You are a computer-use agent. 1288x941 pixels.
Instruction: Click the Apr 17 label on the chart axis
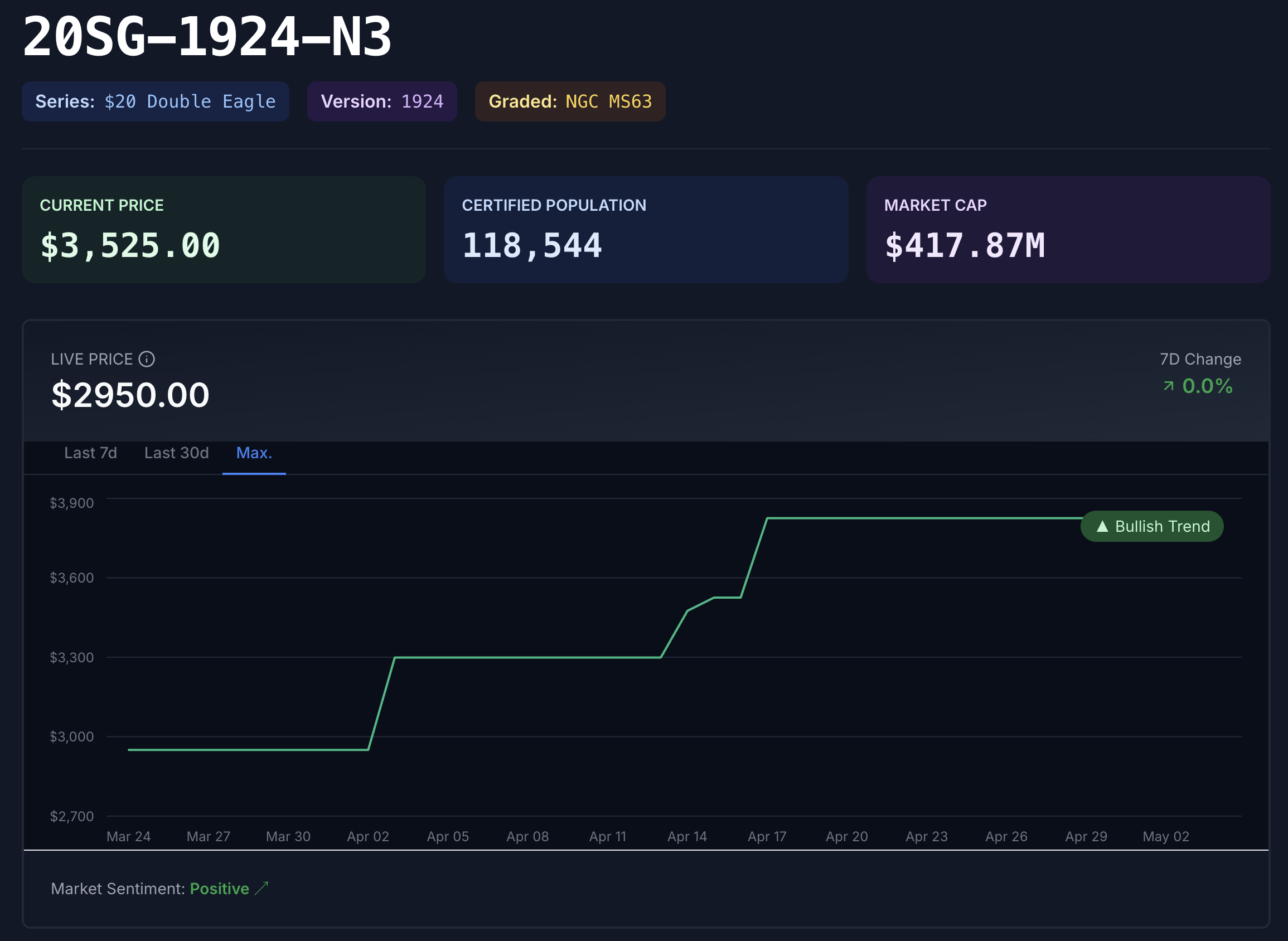click(767, 836)
